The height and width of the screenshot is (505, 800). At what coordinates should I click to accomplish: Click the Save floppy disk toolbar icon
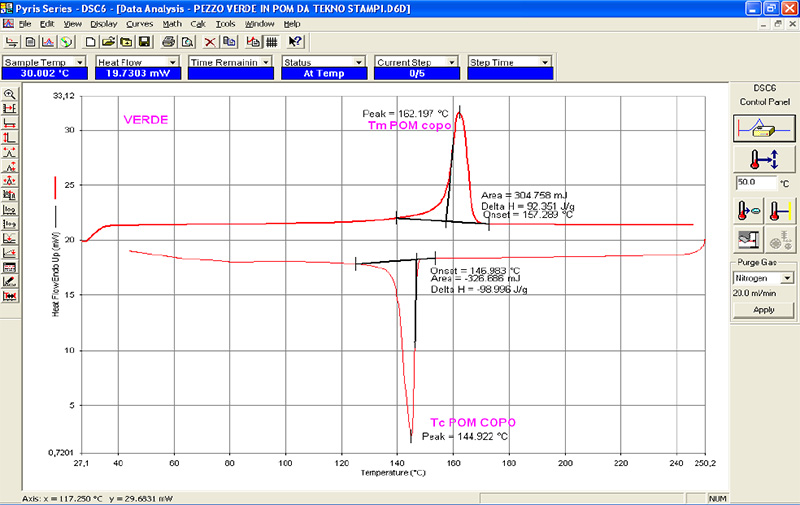point(145,42)
